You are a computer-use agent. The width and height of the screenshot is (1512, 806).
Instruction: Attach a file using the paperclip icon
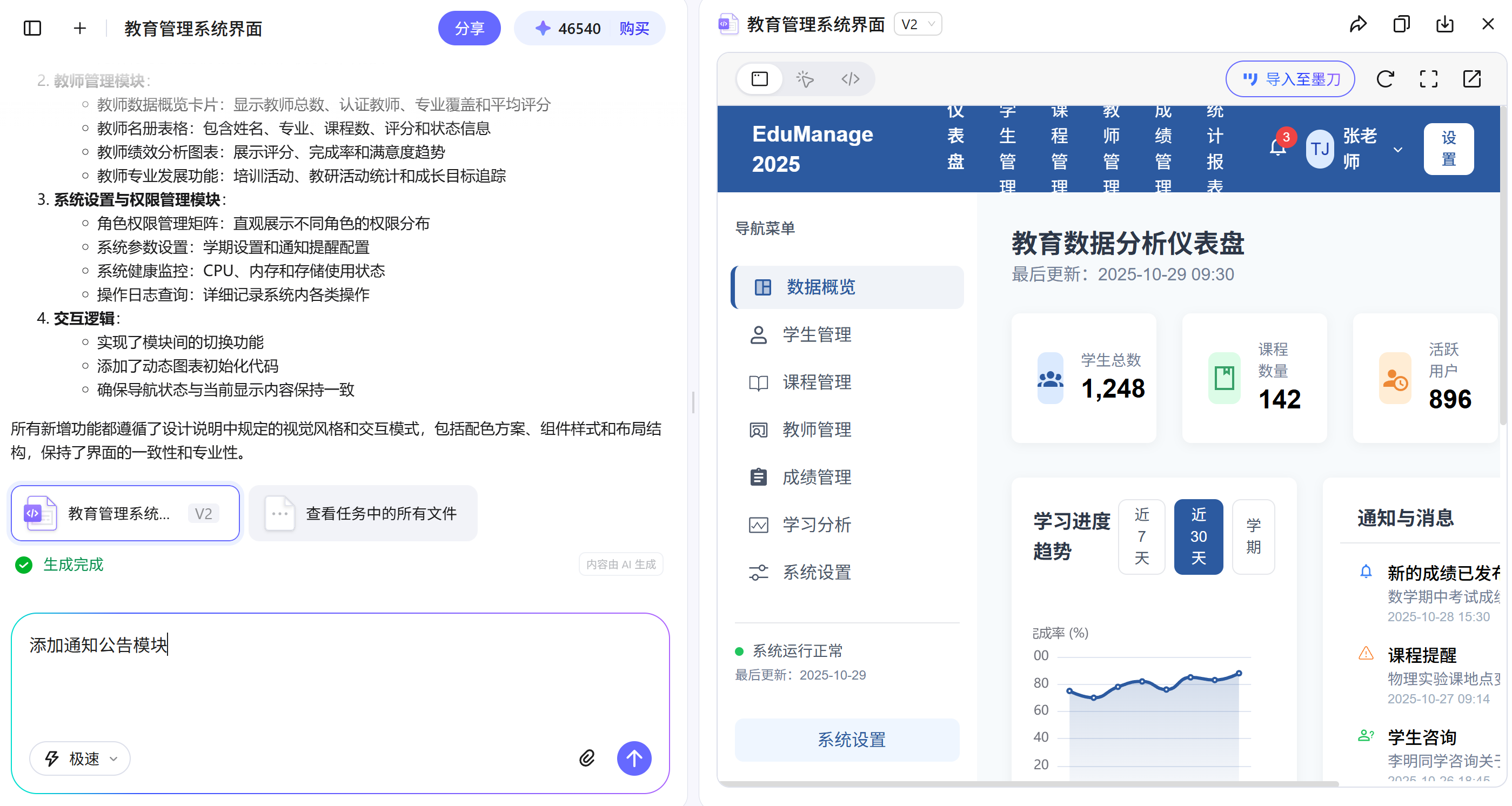587,758
